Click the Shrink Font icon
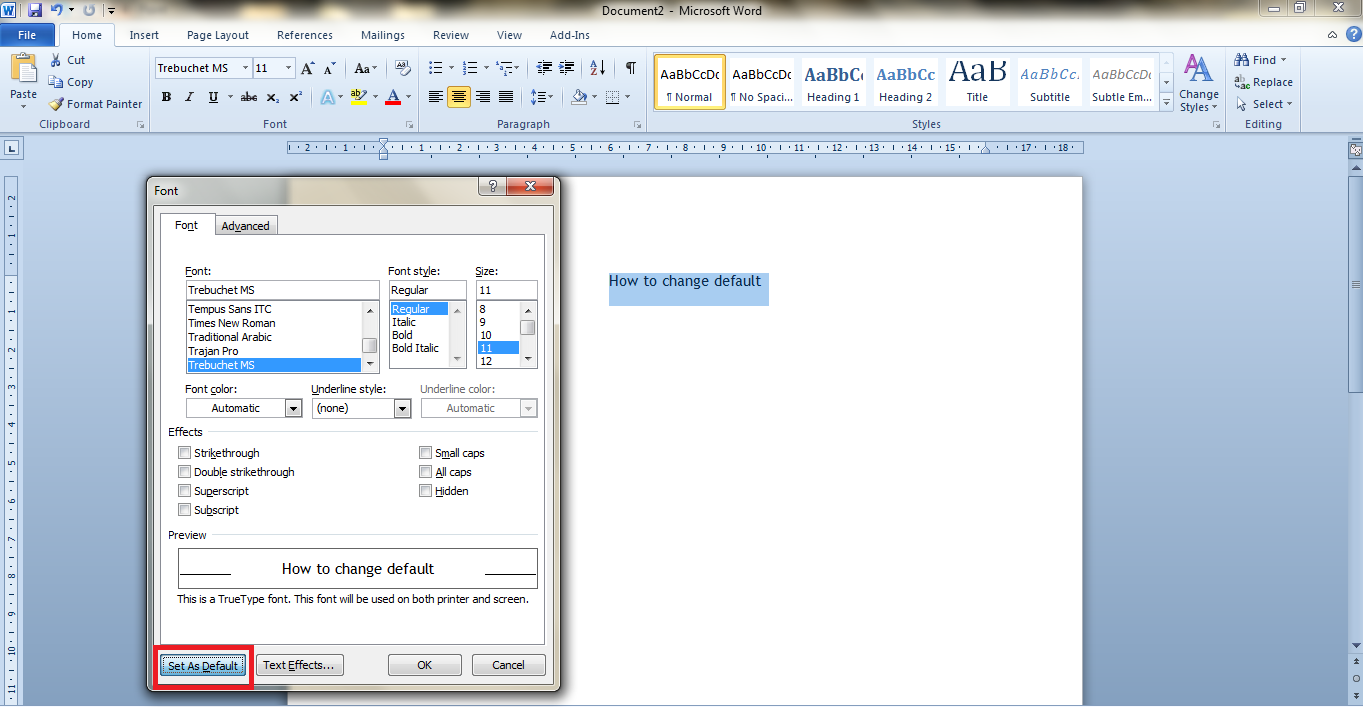 coord(331,68)
